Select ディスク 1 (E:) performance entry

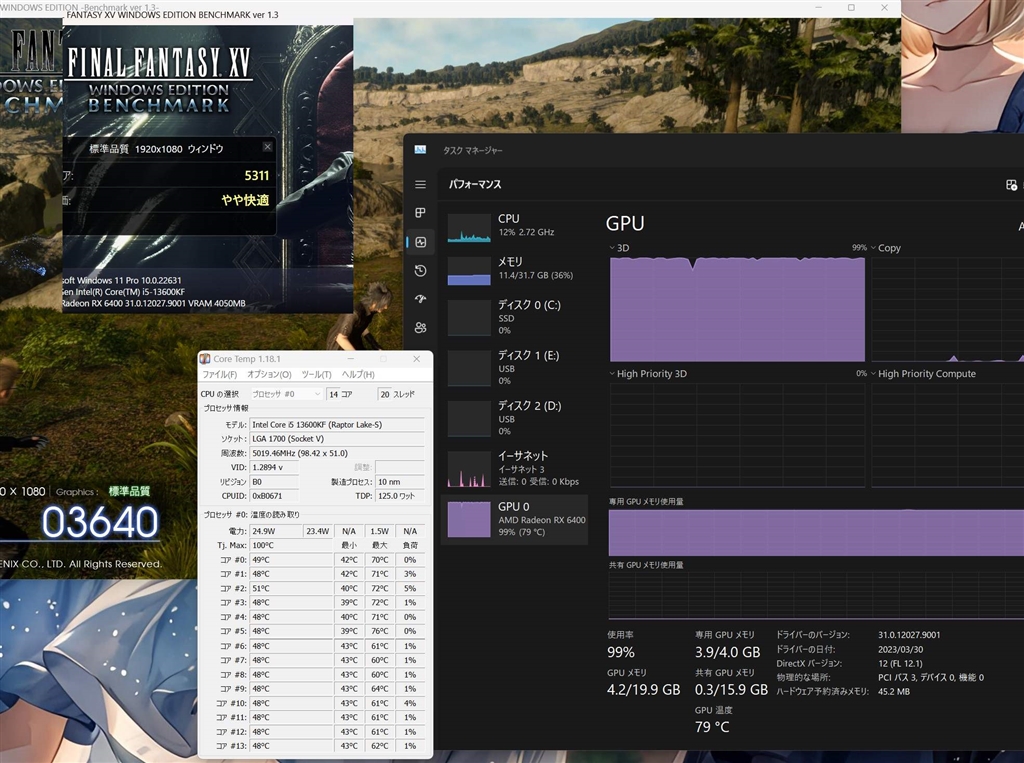[x=515, y=368]
